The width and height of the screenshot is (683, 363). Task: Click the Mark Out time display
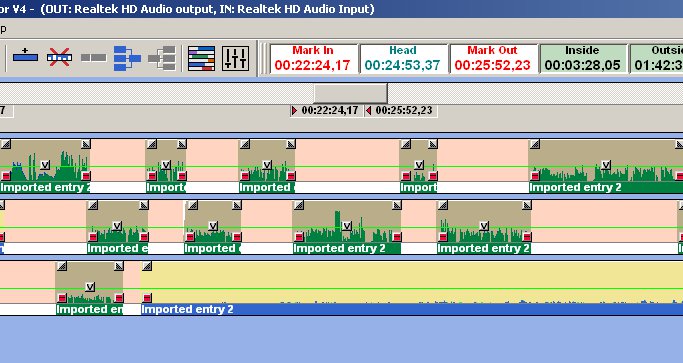(493, 58)
